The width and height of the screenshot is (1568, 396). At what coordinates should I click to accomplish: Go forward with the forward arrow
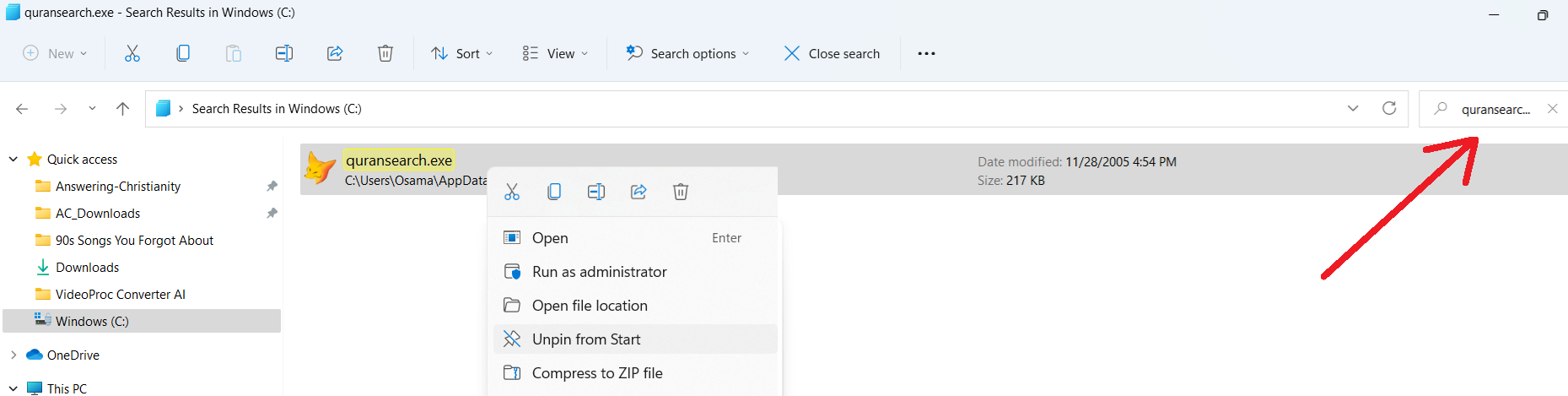click(61, 109)
